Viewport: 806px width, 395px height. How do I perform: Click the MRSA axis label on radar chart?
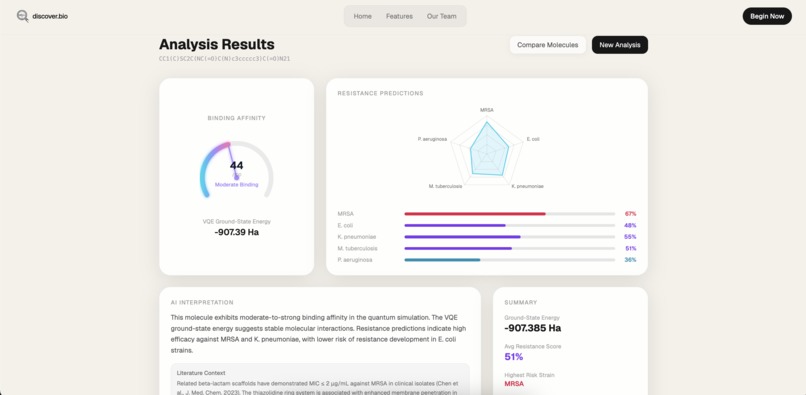(x=487, y=110)
